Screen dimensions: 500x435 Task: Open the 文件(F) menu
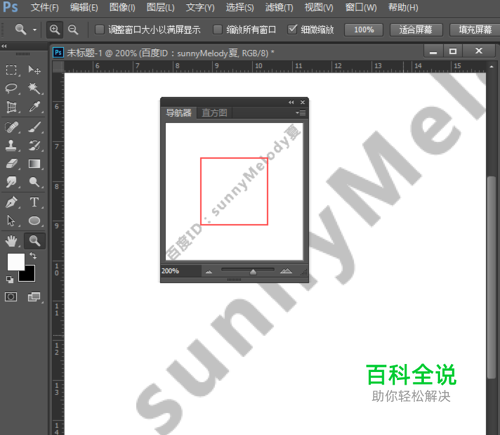click(x=45, y=8)
